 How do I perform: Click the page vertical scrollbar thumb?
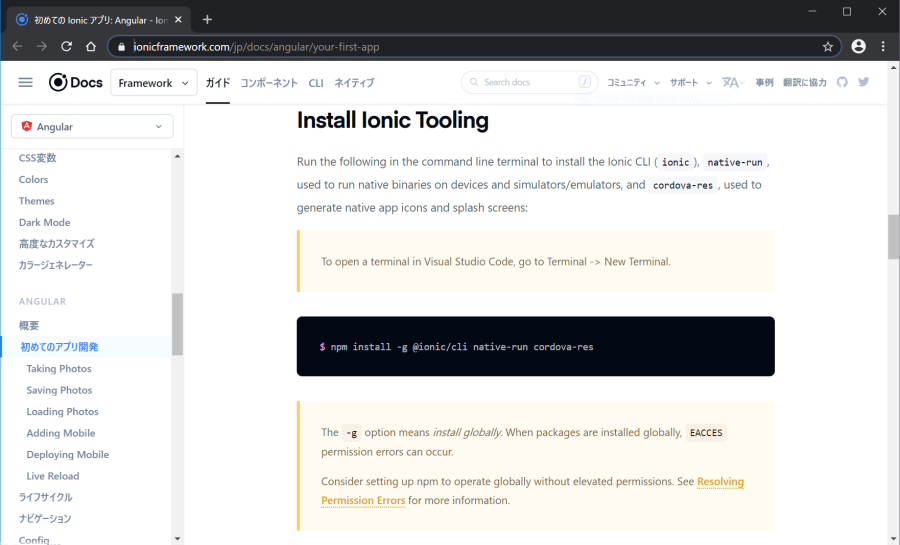tap(893, 236)
